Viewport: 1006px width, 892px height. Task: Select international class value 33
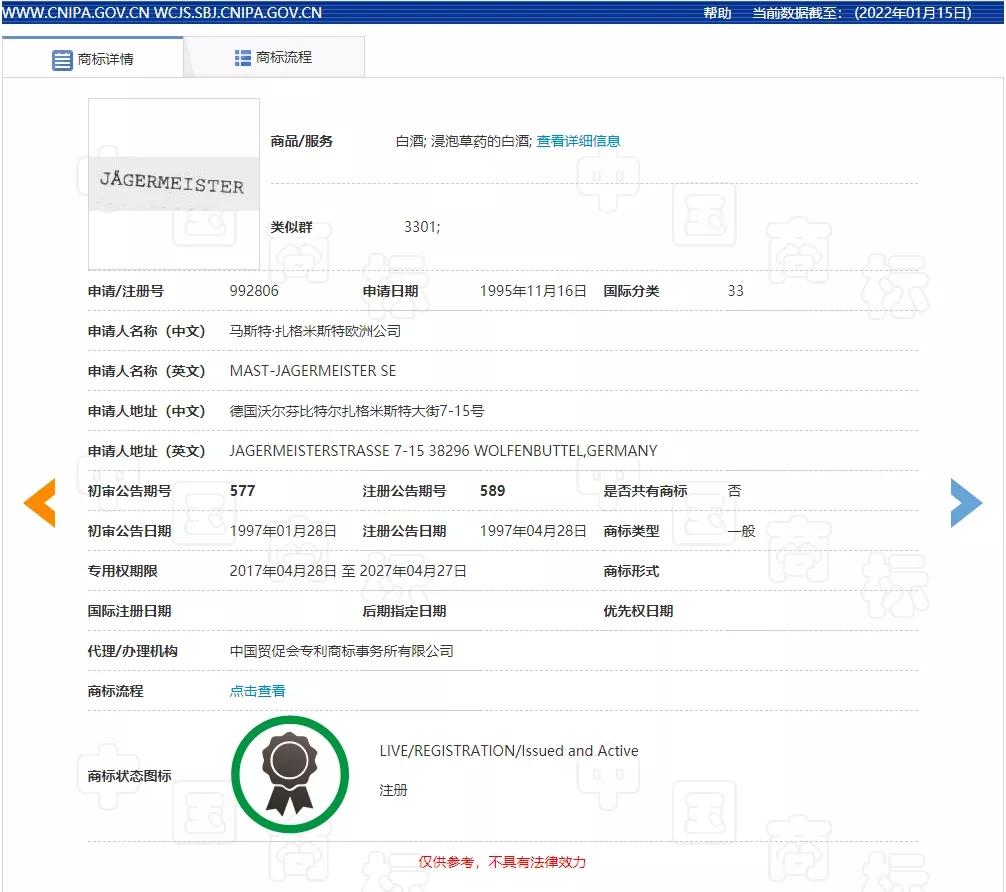[x=735, y=291]
